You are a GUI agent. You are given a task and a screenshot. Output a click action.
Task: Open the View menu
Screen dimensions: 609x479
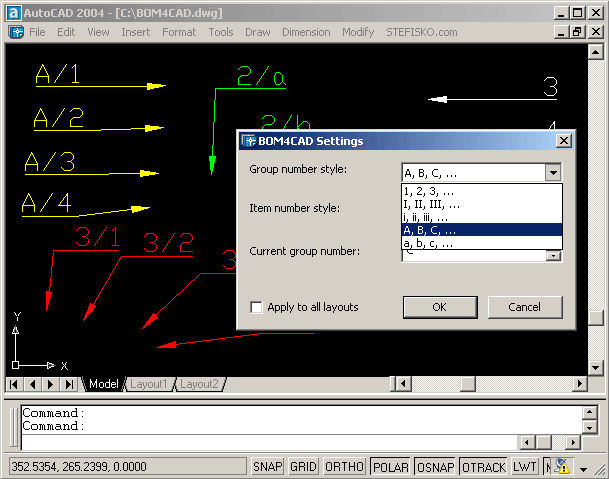(x=98, y=32)
